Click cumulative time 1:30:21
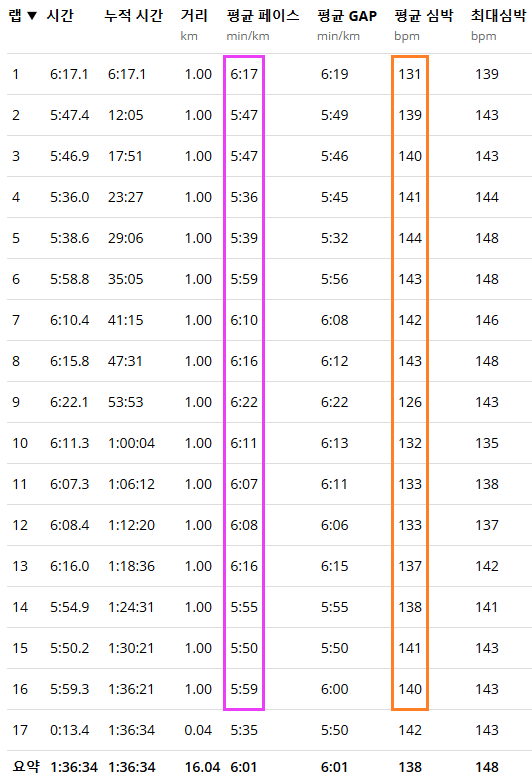Screen dimensions: 532x784 (x=132, y=648)
